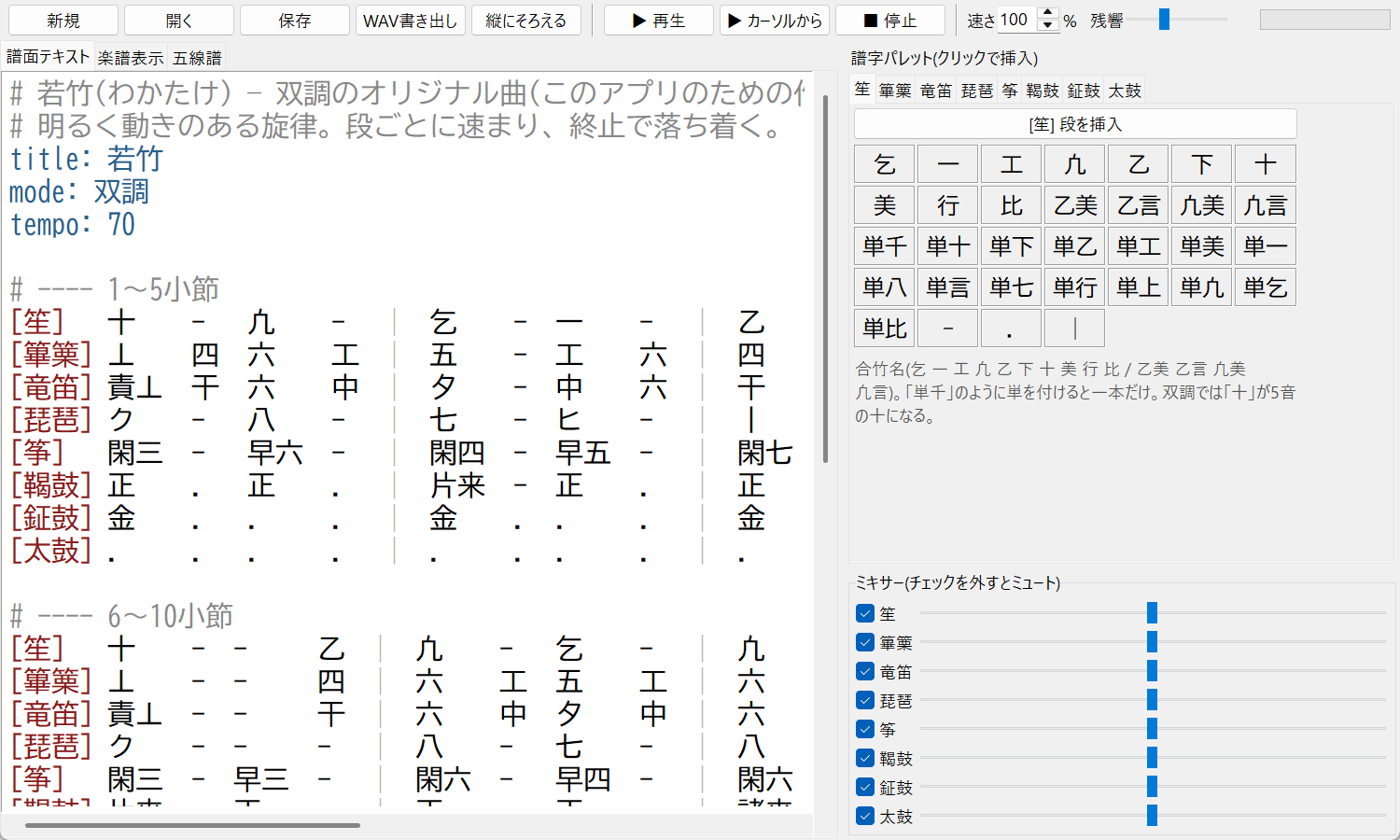Adjust the 箏 mixer volume slider
Image resolution: width=1400 pixels, height=840 pixels.
pos(1153,729)
